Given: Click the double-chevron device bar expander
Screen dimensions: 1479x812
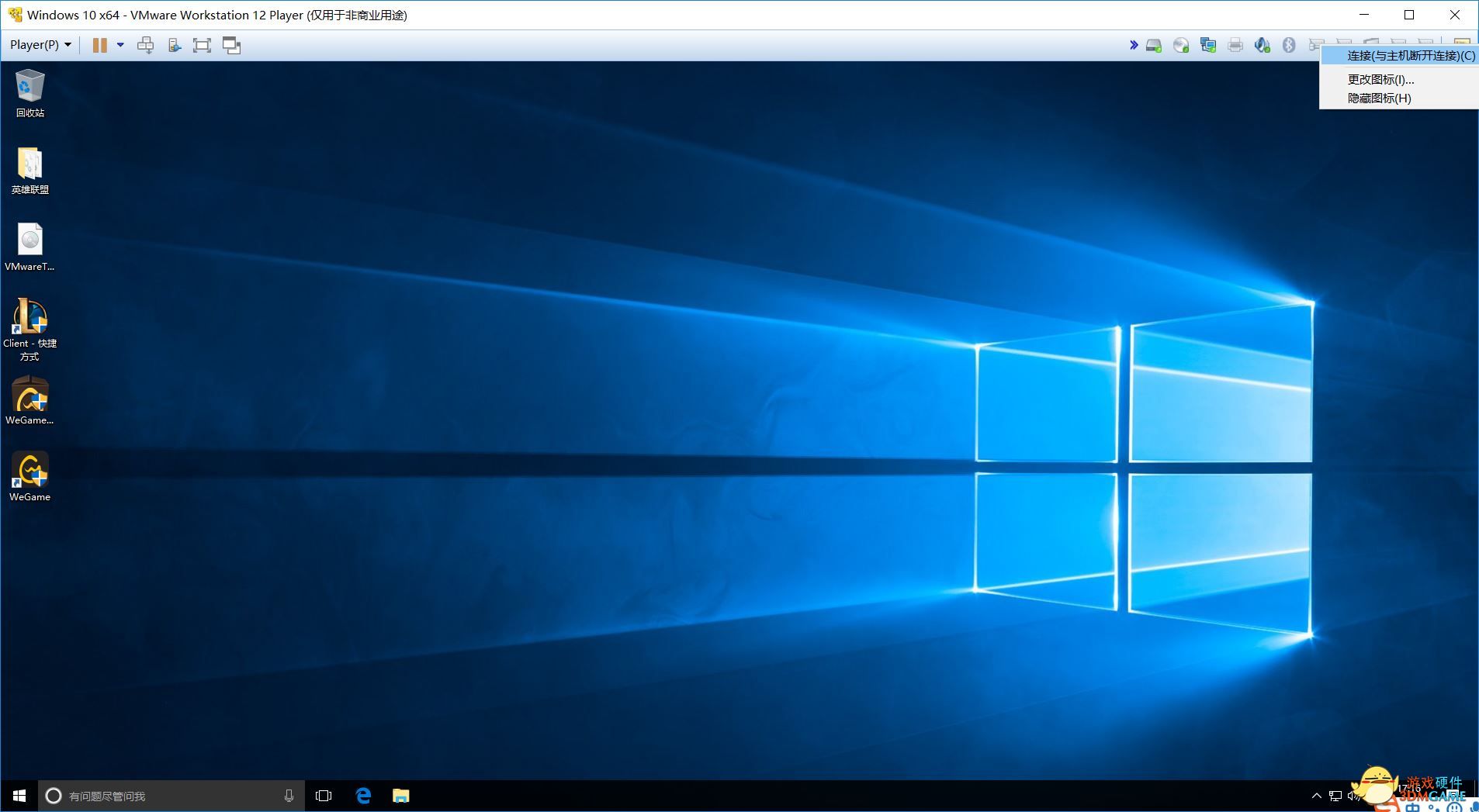Looking at the screenshot, I should tap(1134, 45).
